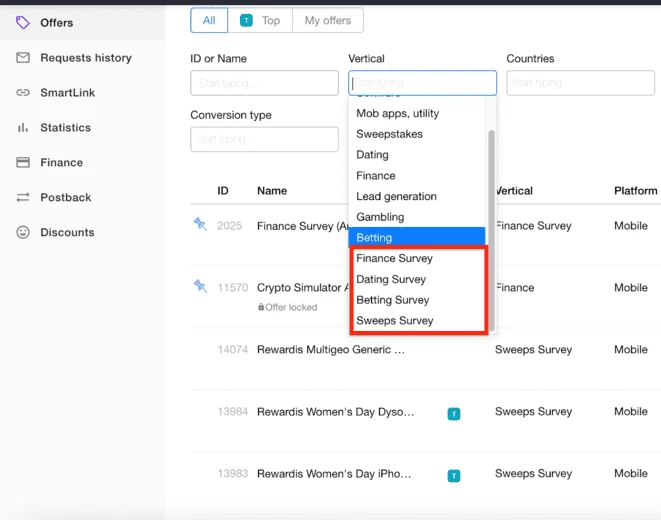Click the Offers tag icon in sidebar
Viewport: 661px width, 520px height.
[23, 22]
